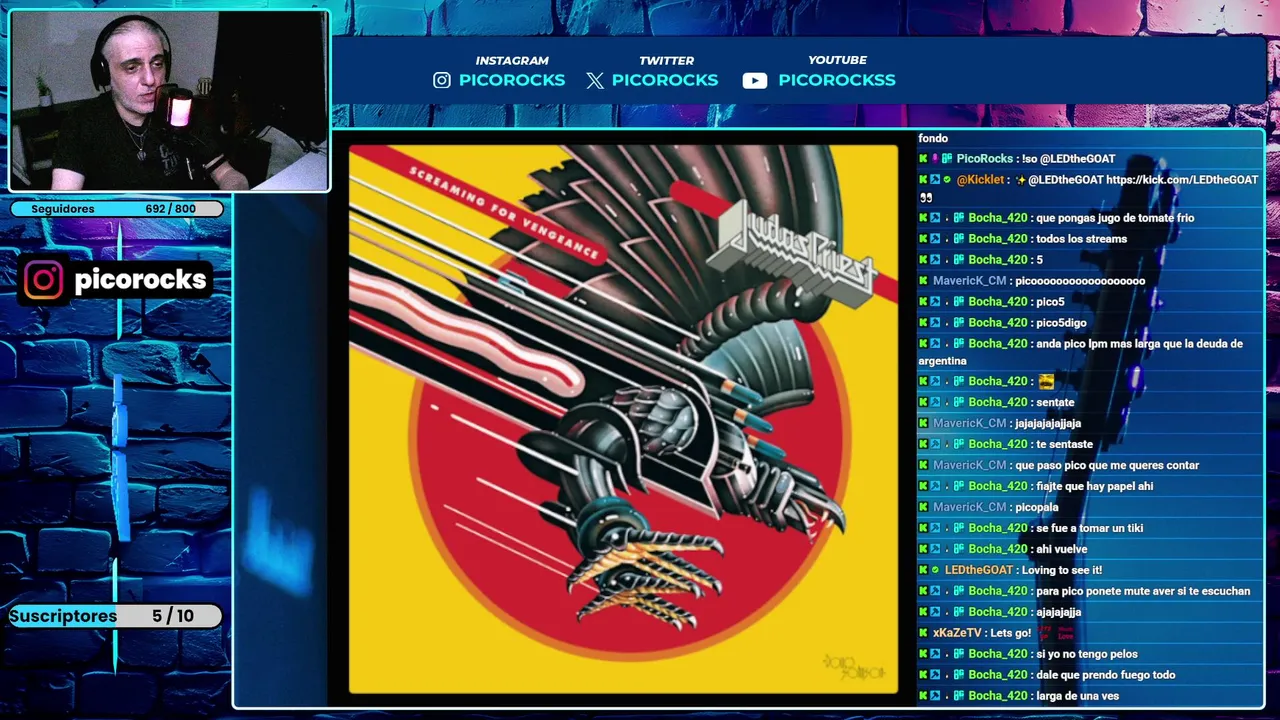Click the Kick badge beside PicoRocks in chat
The height and width of the screenshot is (720, 1280).
tap(923, 159)
